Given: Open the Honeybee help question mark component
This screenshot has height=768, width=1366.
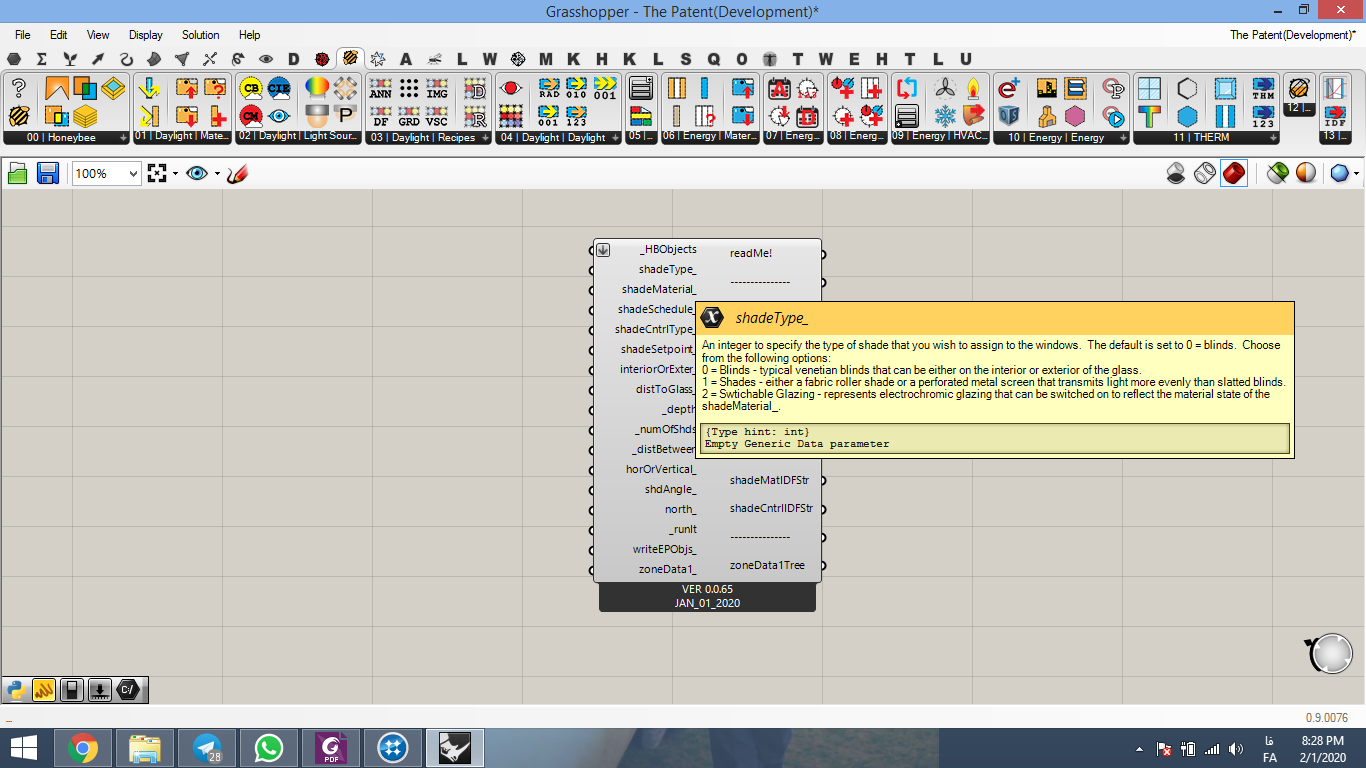Looking at the screenshot, I should 18,88.
